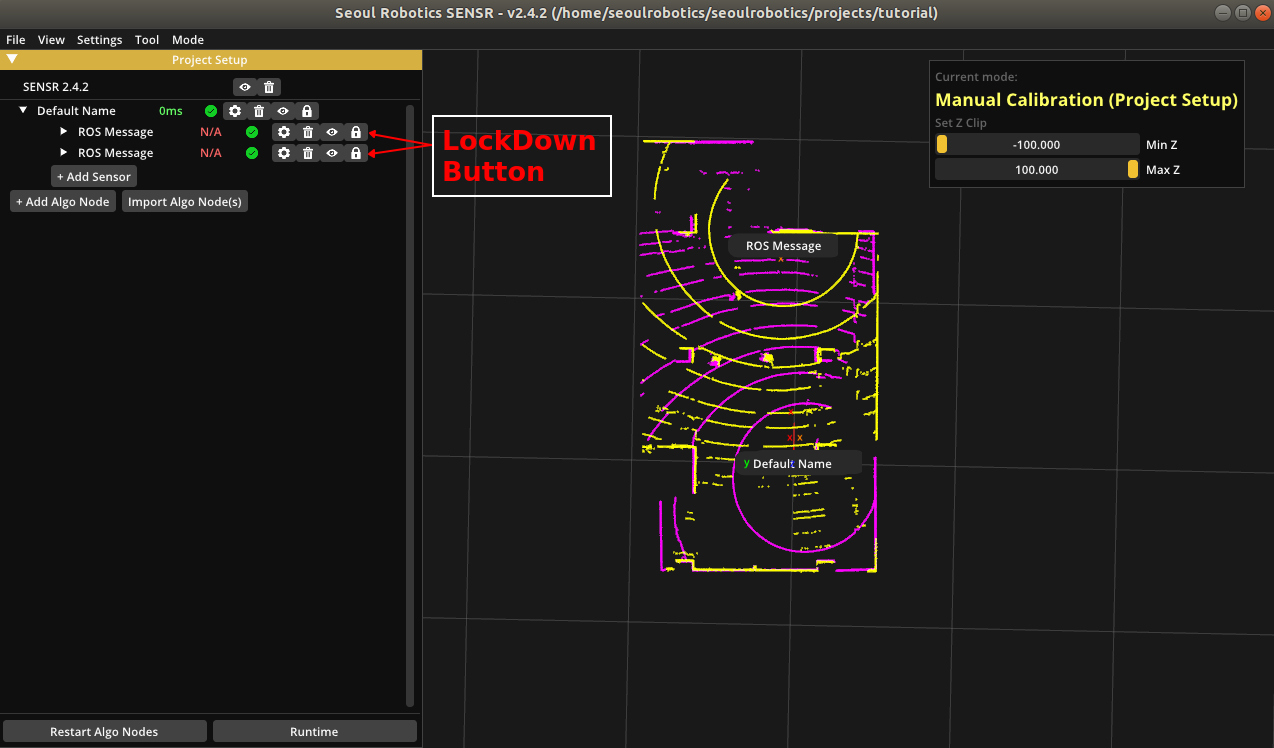The height and width of the screenshot is (748, 1274).
Task: Click the Manual Calibration (Project Setup) mode text
Action: 1086,100
